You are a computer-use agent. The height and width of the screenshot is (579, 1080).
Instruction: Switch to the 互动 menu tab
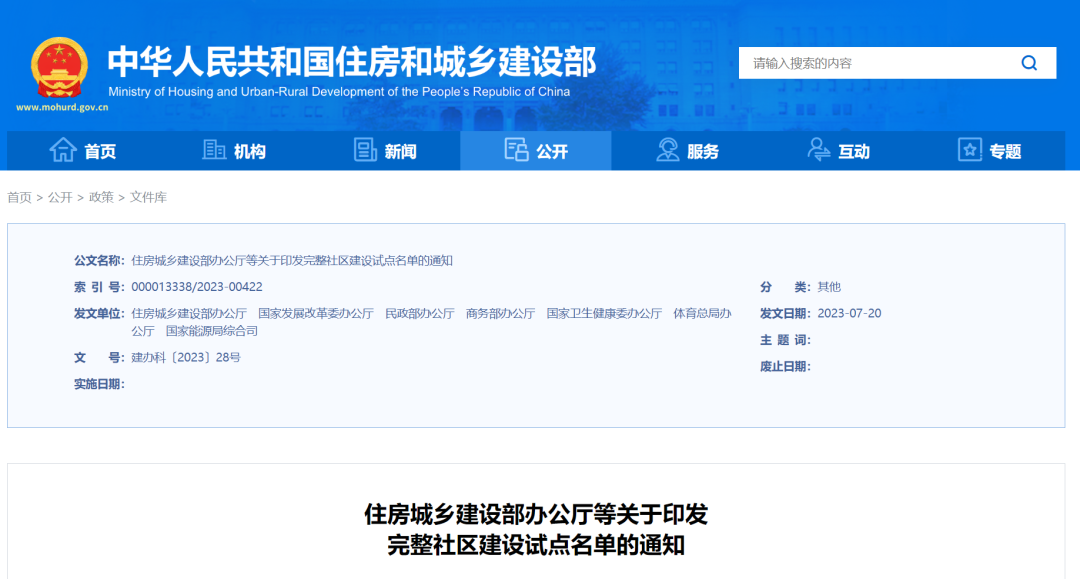pos(852,150)
